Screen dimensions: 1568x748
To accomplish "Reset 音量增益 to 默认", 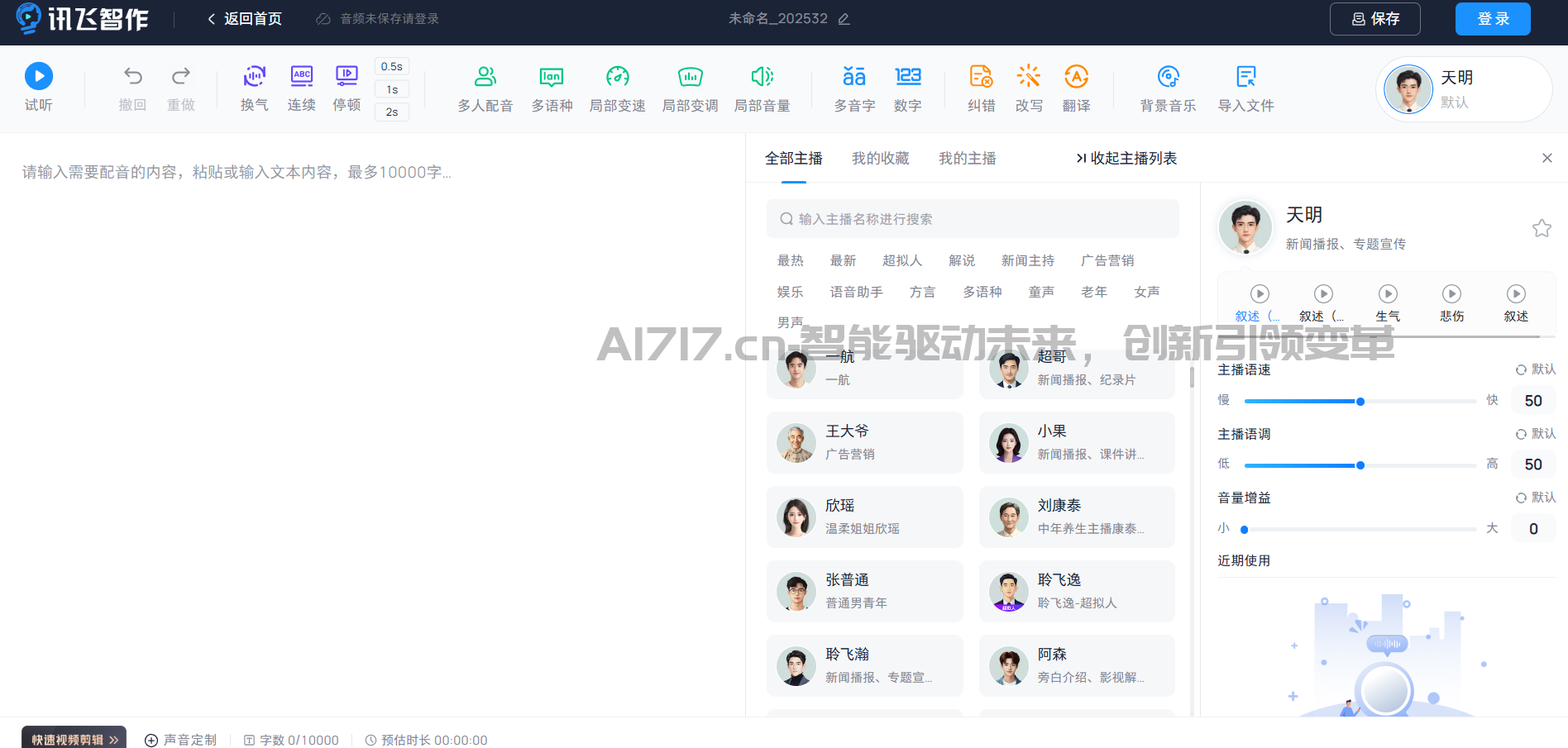I will click(1536, 497).
